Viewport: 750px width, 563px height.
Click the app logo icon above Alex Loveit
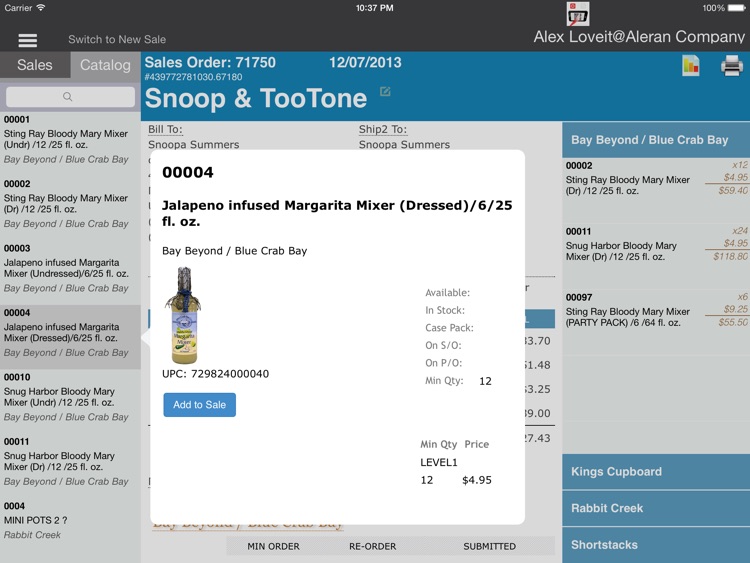[x=578, y=14]
